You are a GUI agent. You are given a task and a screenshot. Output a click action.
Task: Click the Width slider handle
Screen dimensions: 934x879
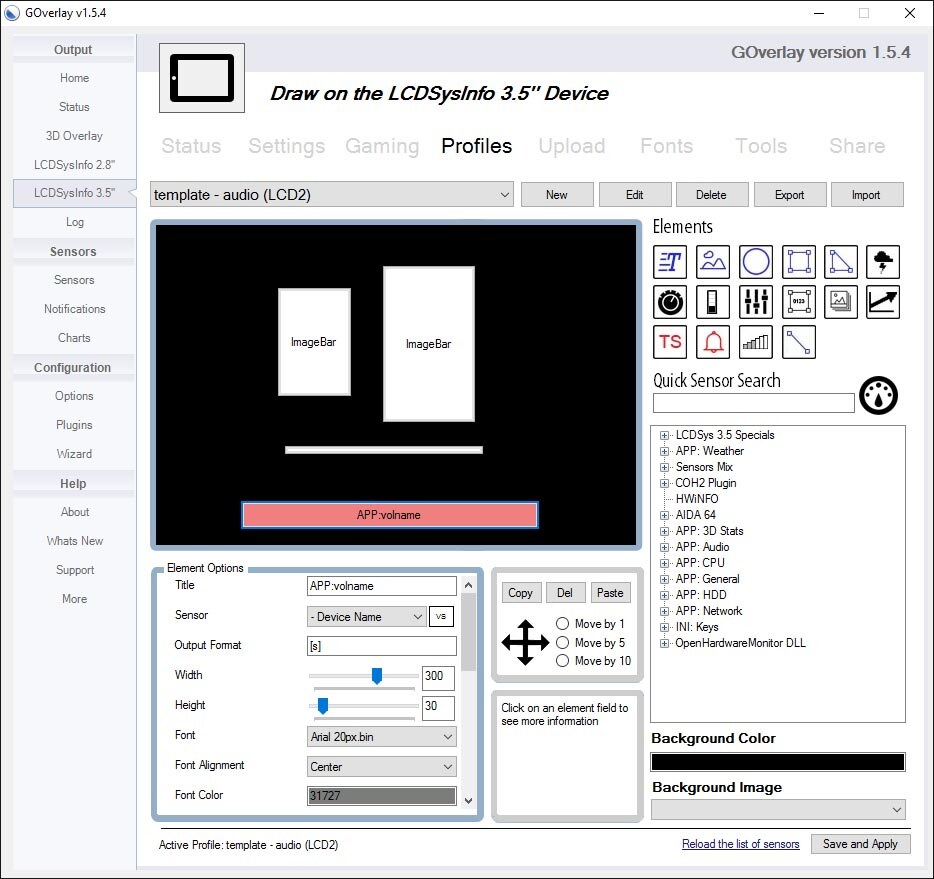click(x=376, y=675)
